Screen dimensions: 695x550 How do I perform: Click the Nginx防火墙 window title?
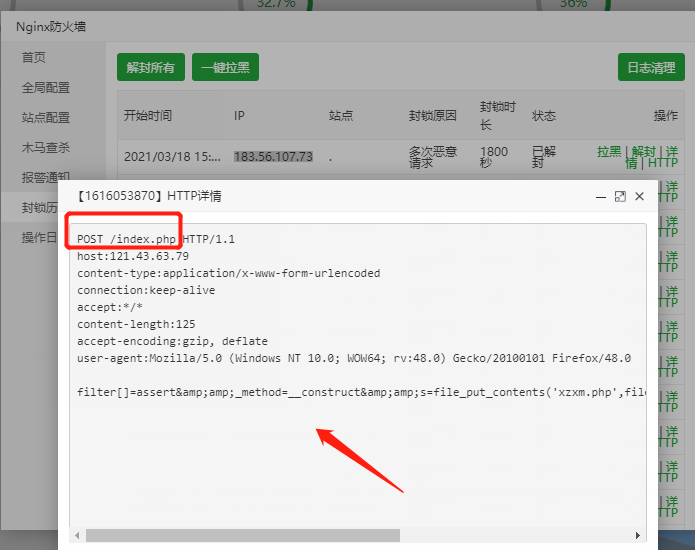[51, 27]
